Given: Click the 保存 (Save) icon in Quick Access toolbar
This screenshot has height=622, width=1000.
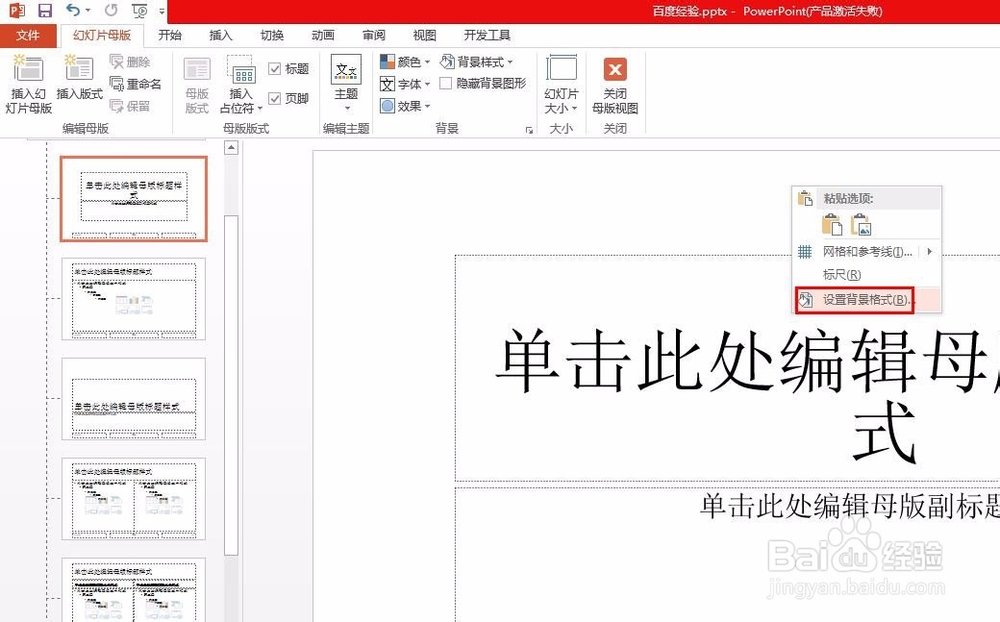Looking at the screenshot, I should pos(44,10).
